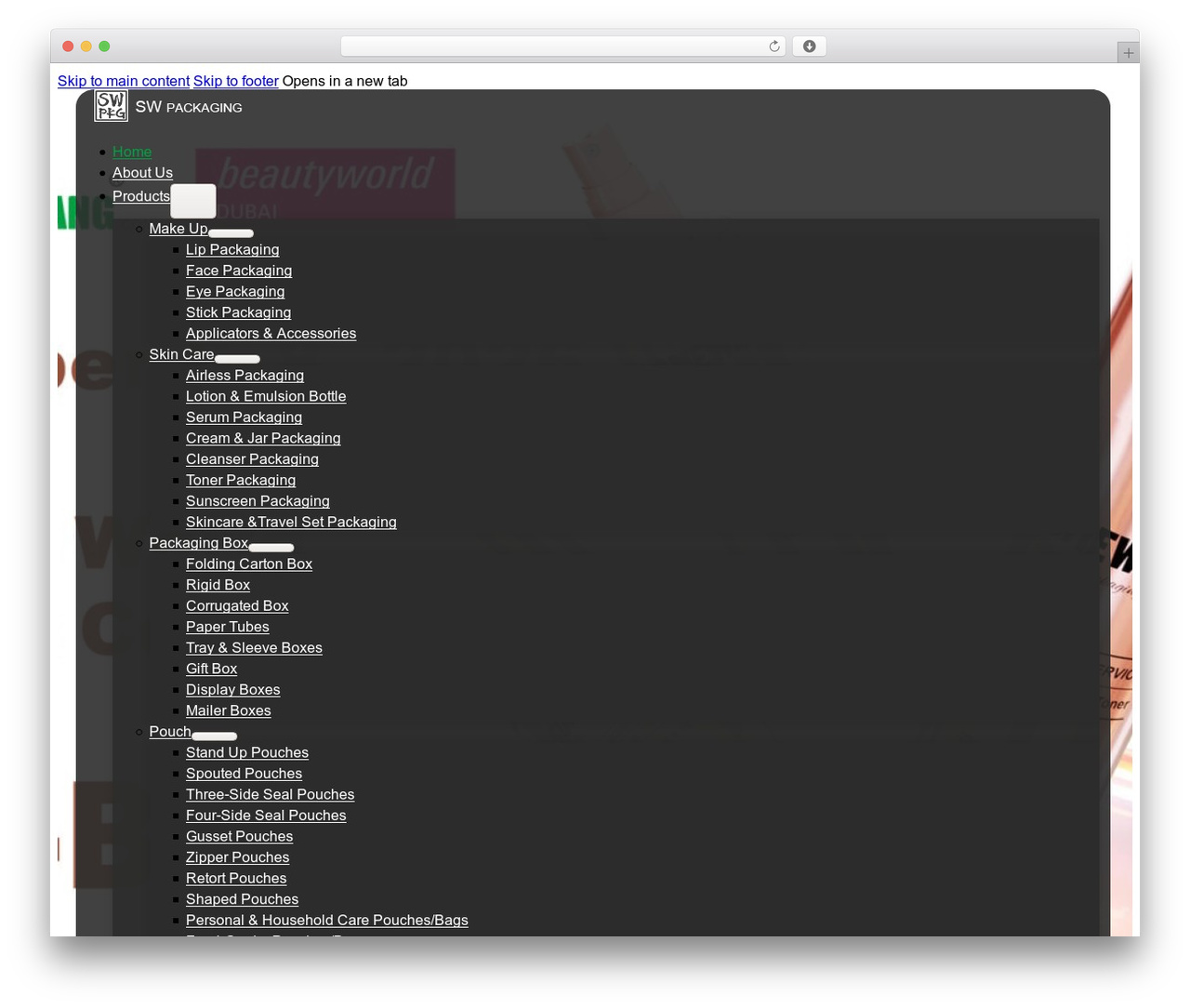Screen dimensions: 1190x1008
Task: Open Lotion & Emulsion Bottle link
Action: [266, 396]
